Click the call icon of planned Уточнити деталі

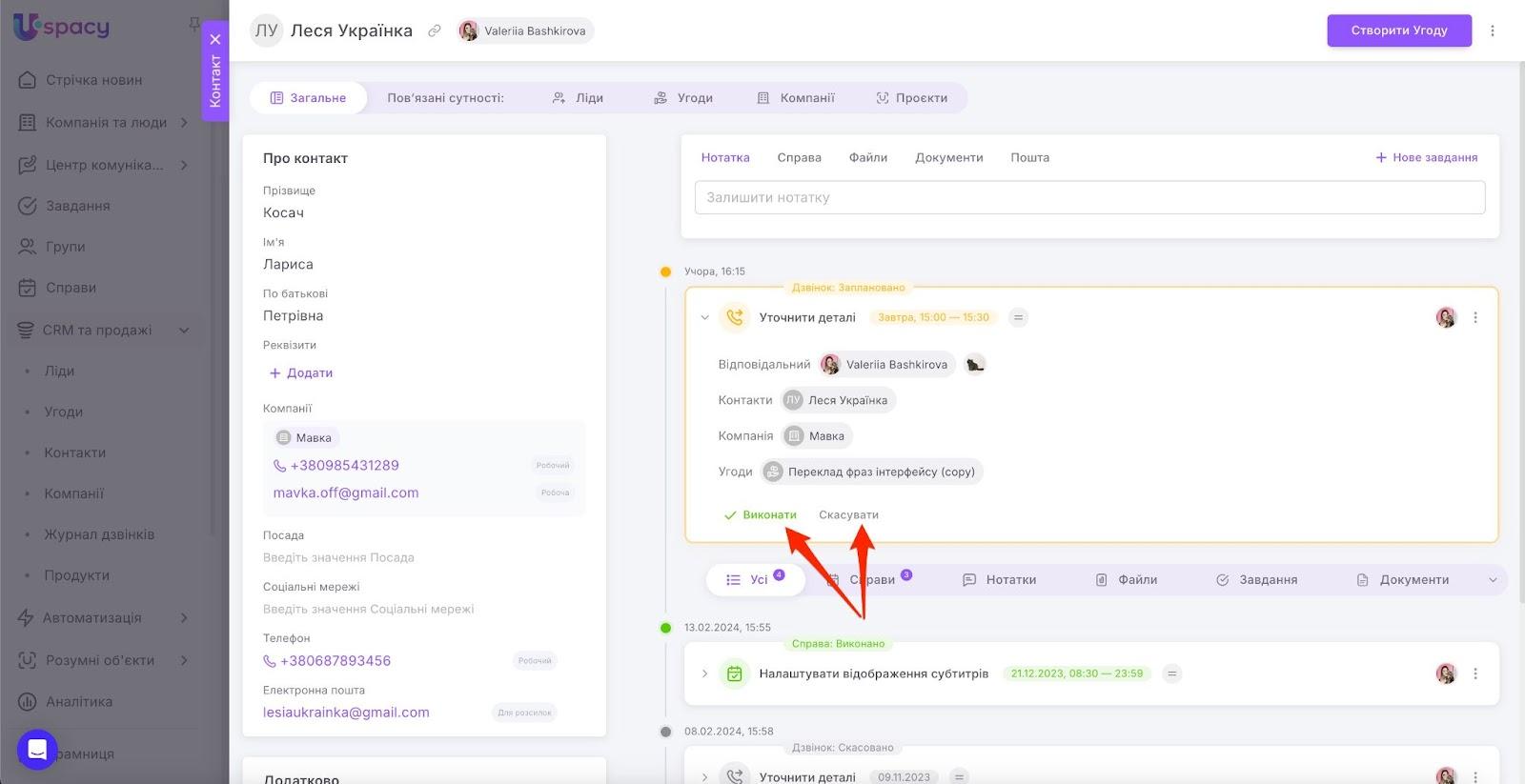[735, 318]
